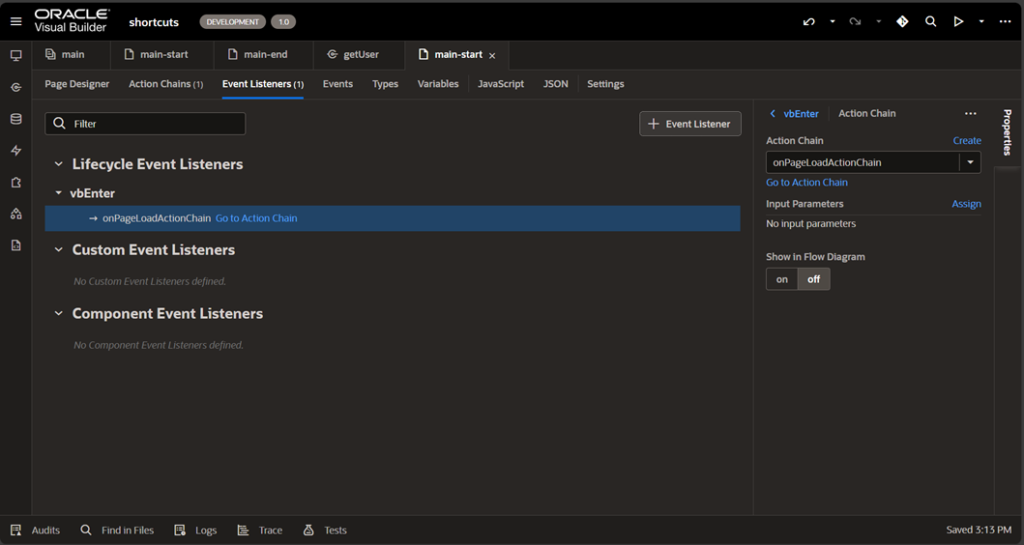Open Audits in the bottom bar

click(x=35, y=530)
